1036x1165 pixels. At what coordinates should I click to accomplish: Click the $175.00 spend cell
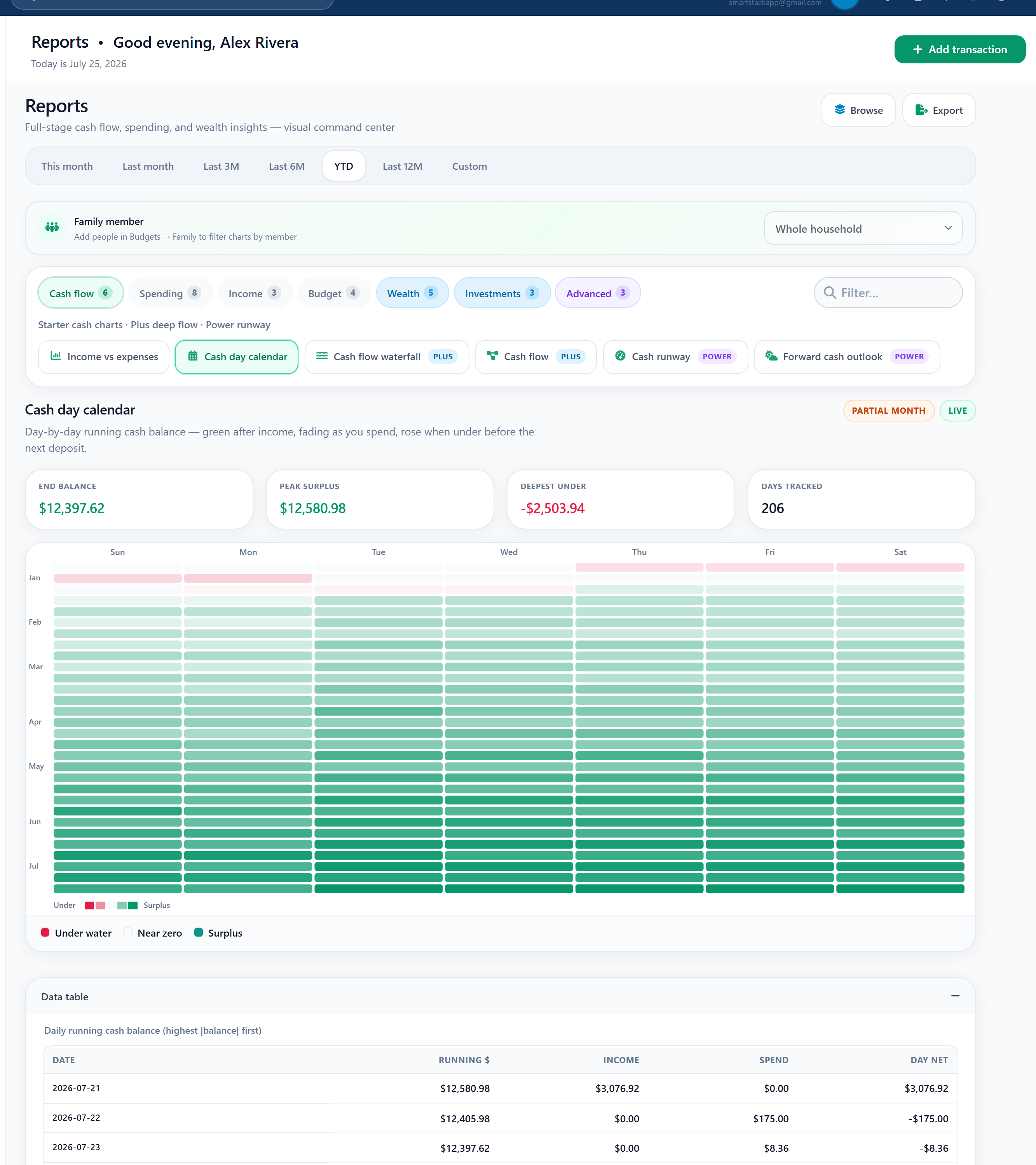pos(770,1119)
